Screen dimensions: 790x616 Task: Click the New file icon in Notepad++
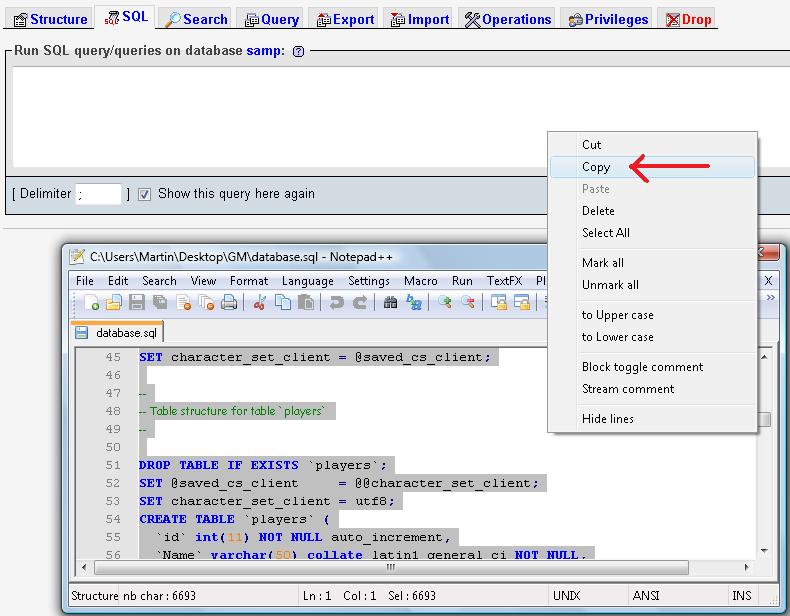pyautogui.click(x=91, y=302)
